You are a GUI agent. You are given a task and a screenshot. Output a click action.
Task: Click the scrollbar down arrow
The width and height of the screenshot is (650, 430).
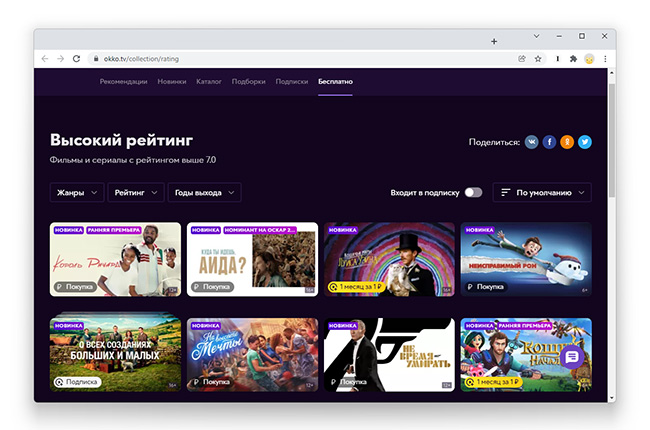tap(612, 398)
